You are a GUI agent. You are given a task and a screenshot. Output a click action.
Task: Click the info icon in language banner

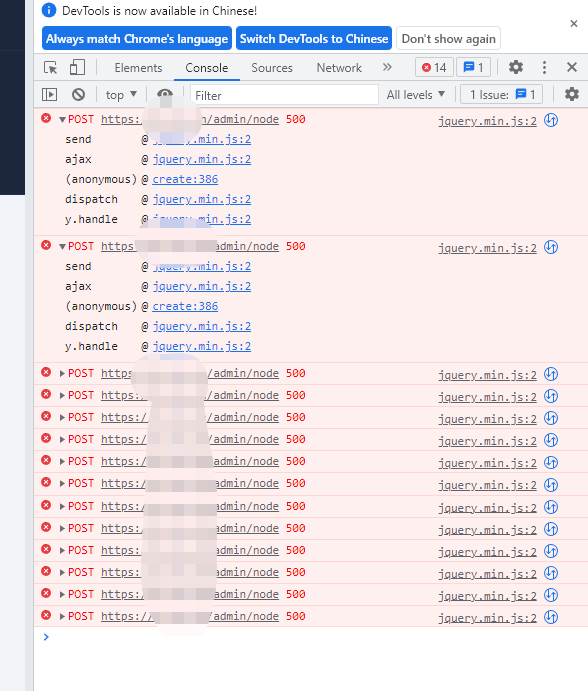pyautogui.click(x=49, y=10)
